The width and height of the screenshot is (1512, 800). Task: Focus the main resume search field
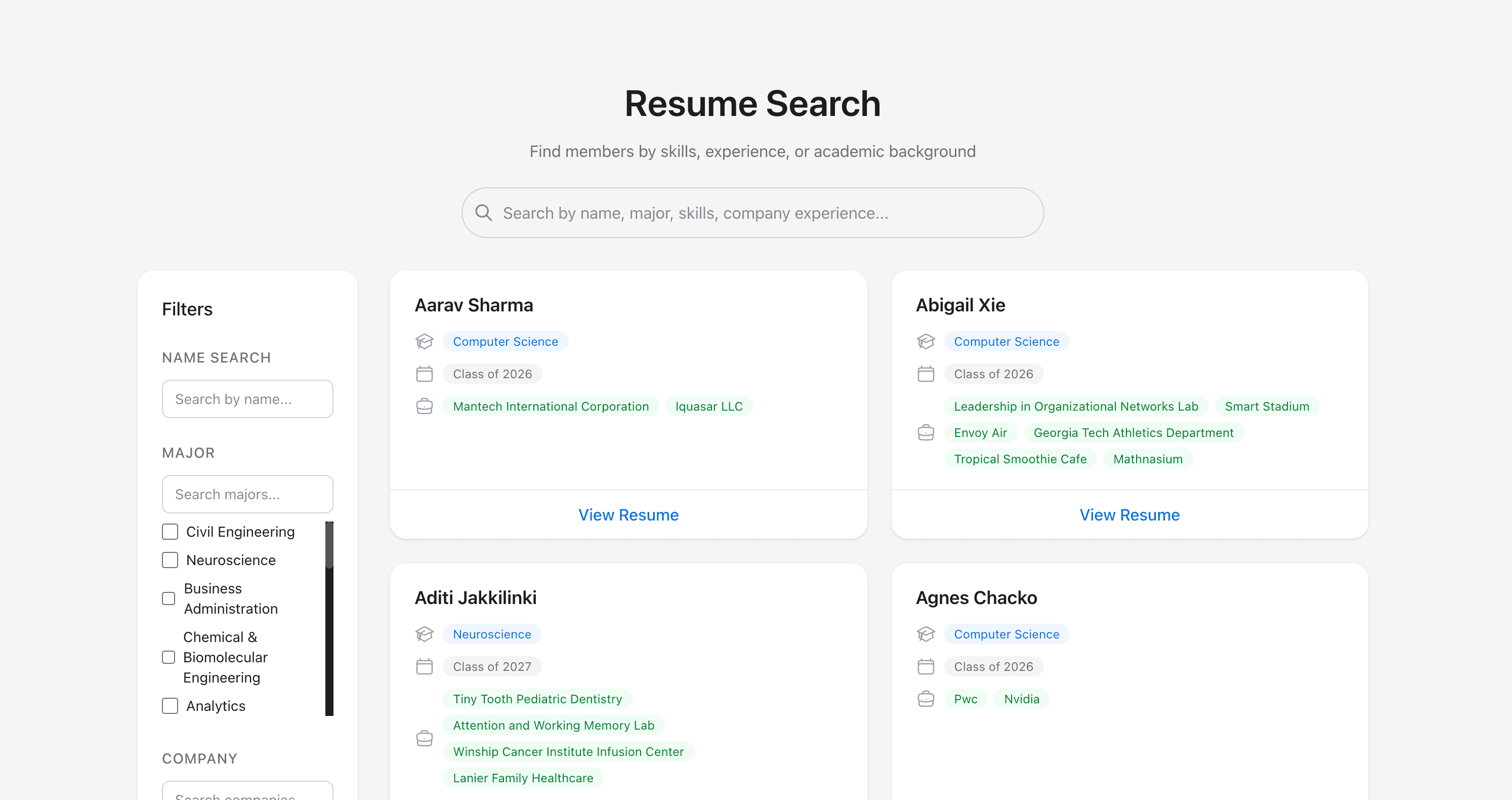coord(752,213)
